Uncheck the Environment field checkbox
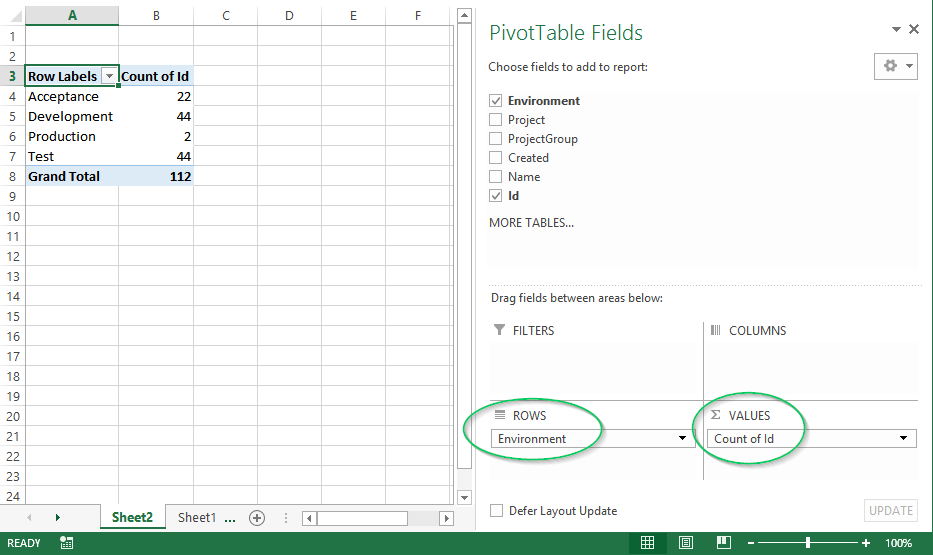The width and height of the screenshot is (933, 555). pyautogui.click(x=496, y=101)
